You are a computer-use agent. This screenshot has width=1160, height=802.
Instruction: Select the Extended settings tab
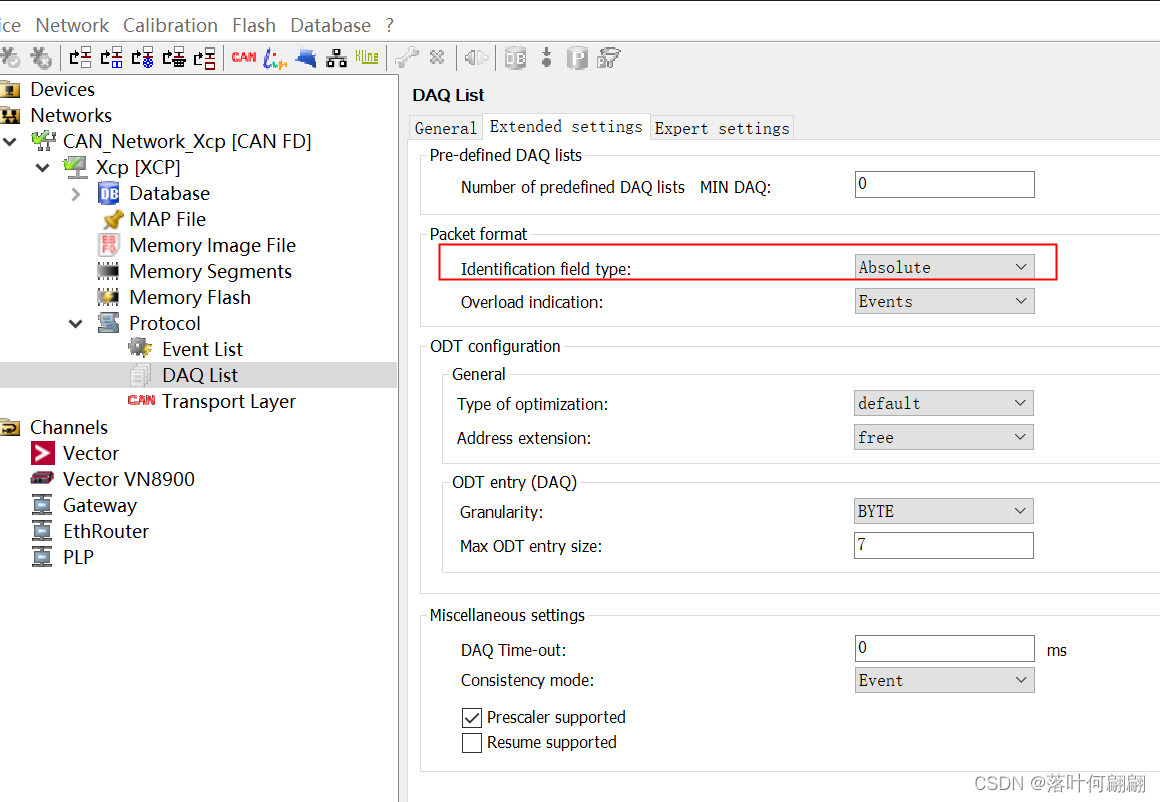point(566,127)
